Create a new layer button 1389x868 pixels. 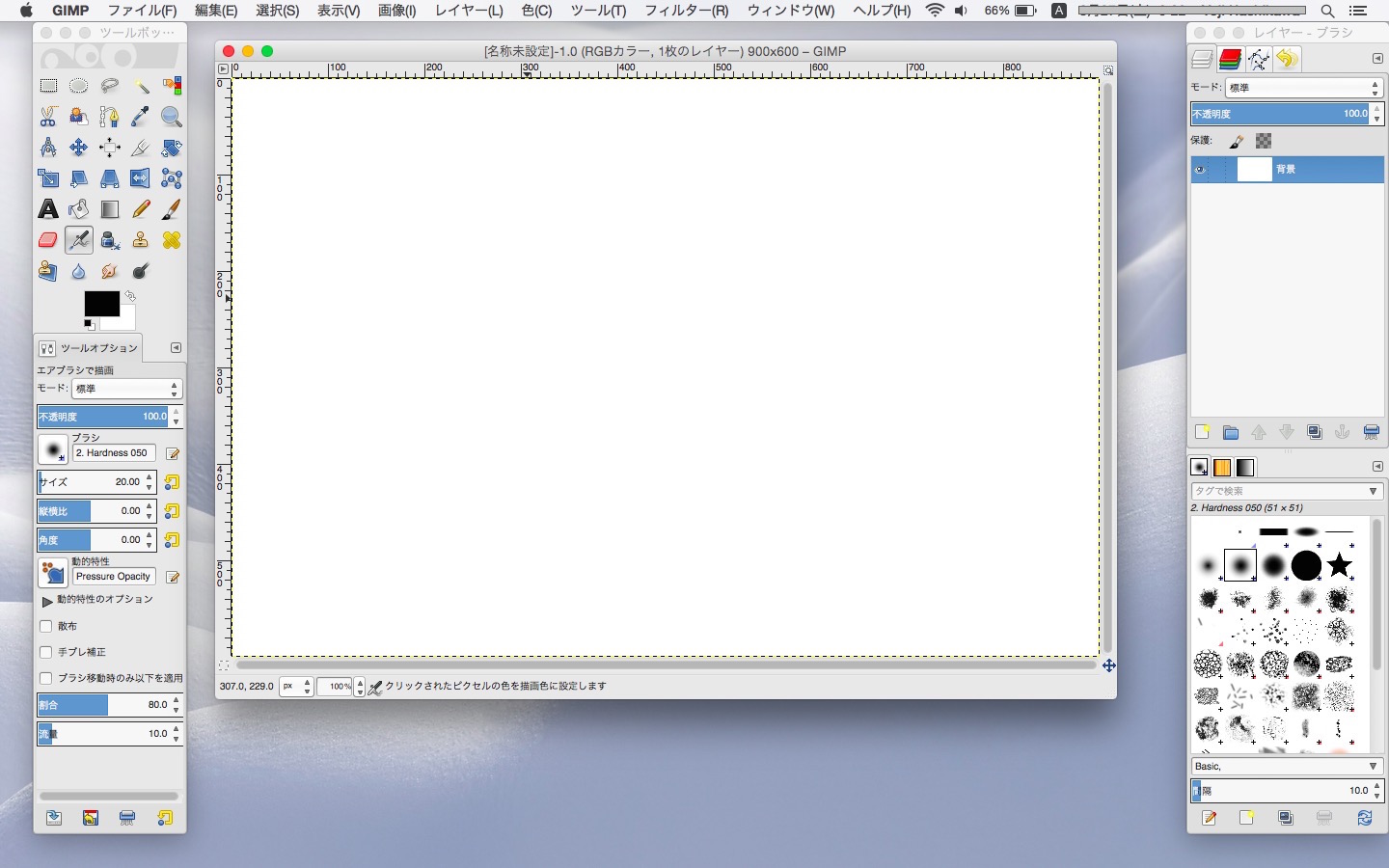point(1202,433)
